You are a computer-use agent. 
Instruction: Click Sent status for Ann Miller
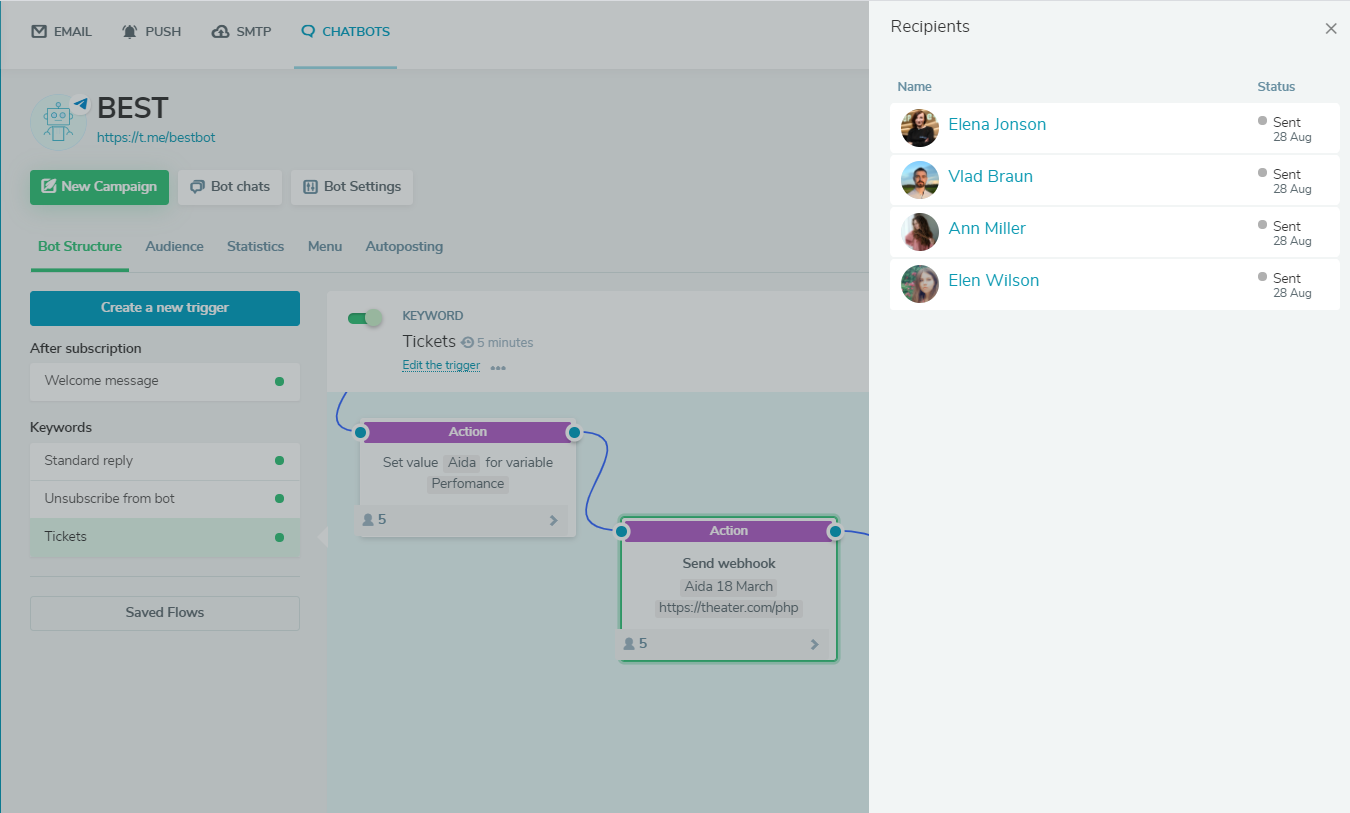1286,226
